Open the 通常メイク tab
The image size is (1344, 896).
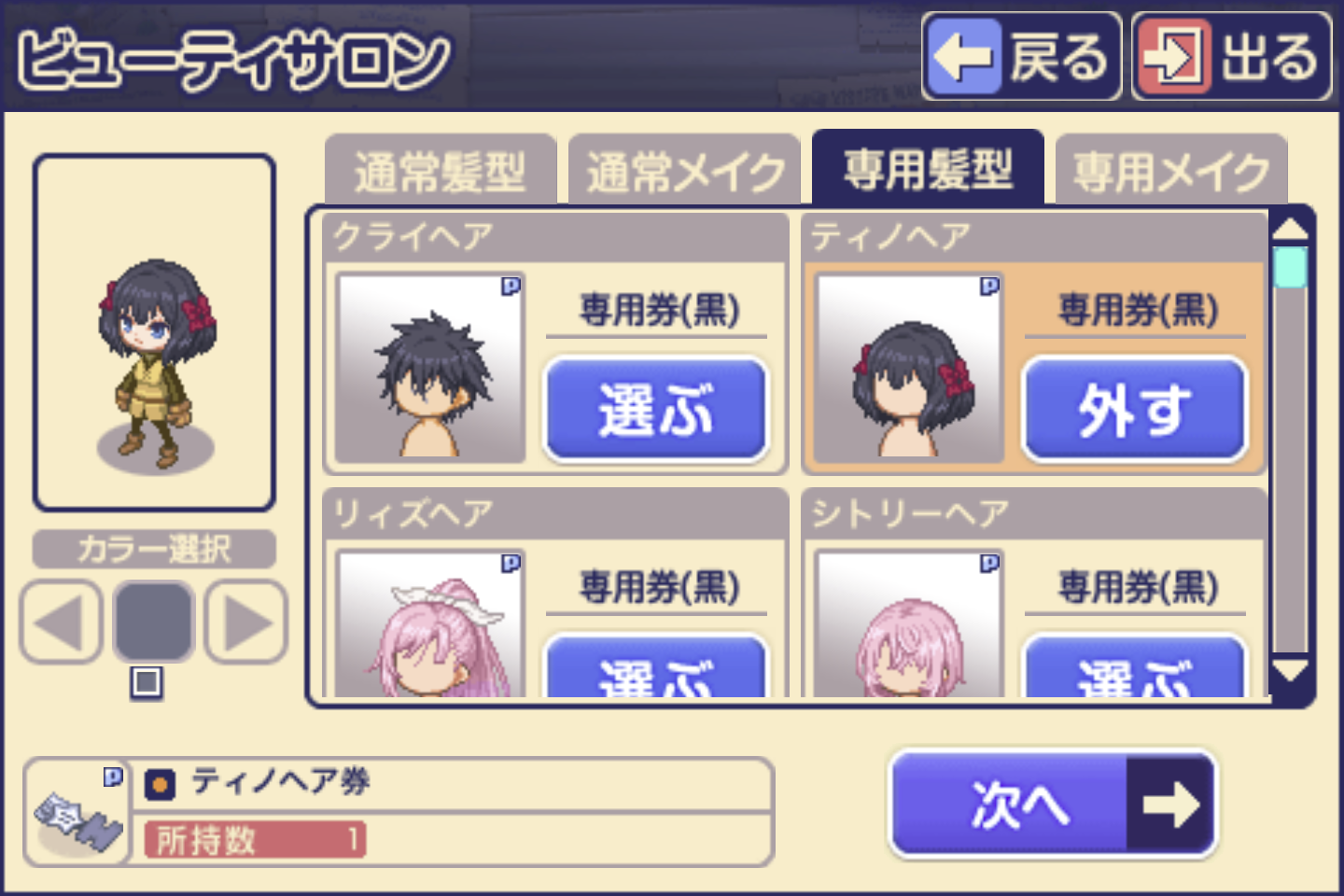(x=684, y=171)
